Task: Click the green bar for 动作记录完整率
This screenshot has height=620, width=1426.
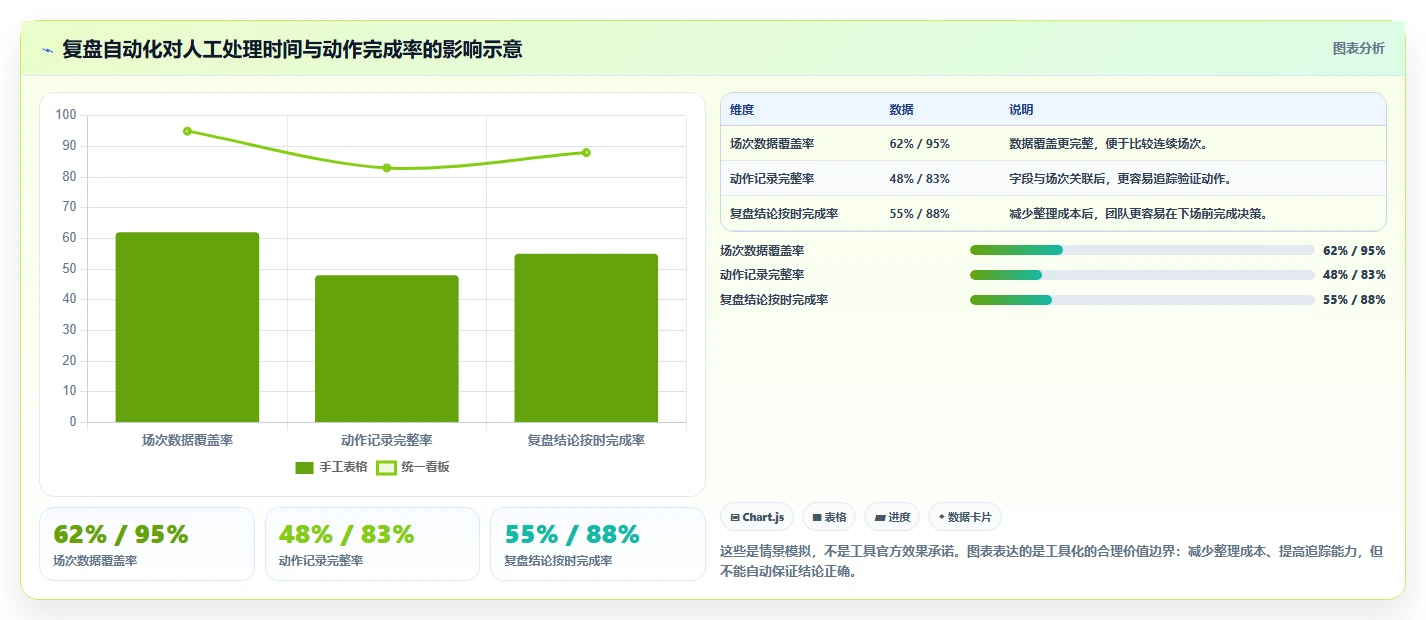Action: (x=387, y=348)
